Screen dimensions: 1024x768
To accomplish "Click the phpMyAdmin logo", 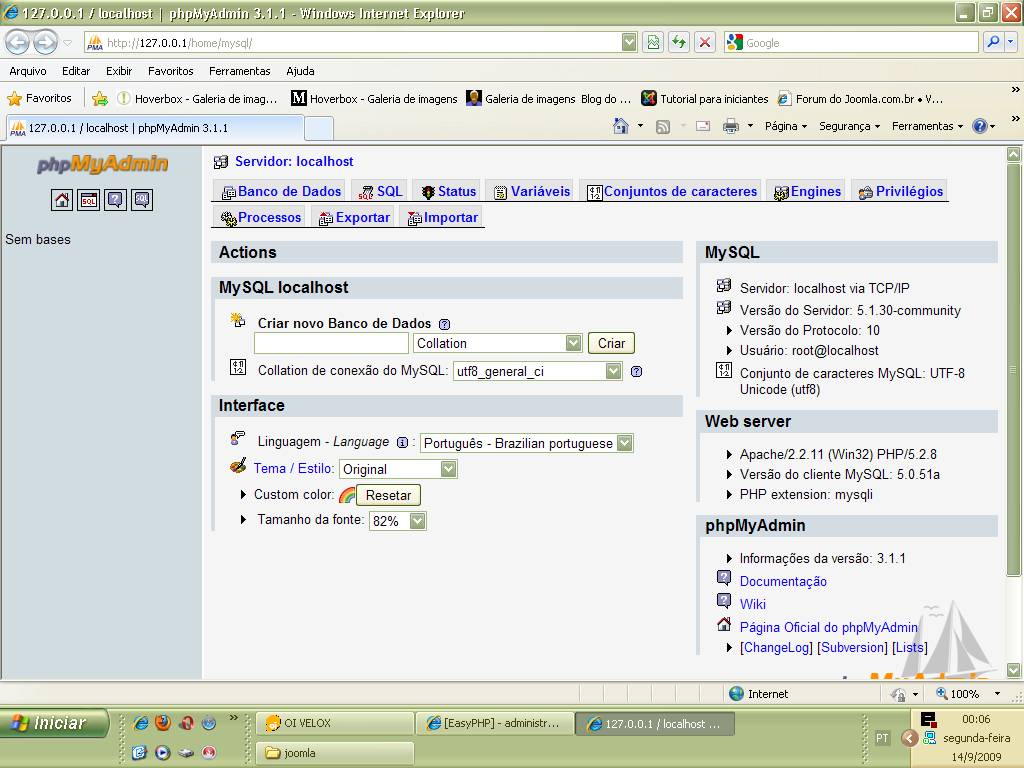I will (x=103, y=163).
